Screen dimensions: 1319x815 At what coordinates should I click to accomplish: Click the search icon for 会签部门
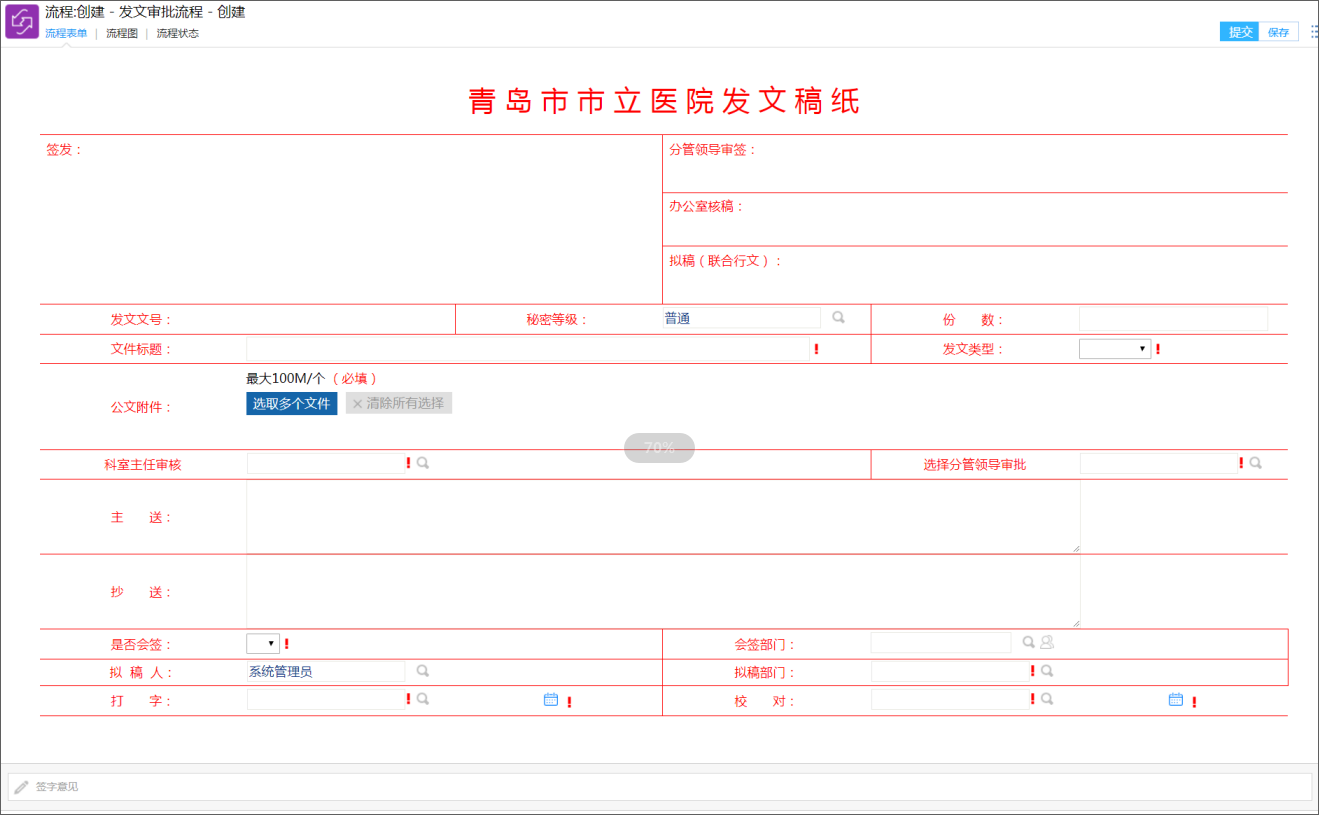1028,642
